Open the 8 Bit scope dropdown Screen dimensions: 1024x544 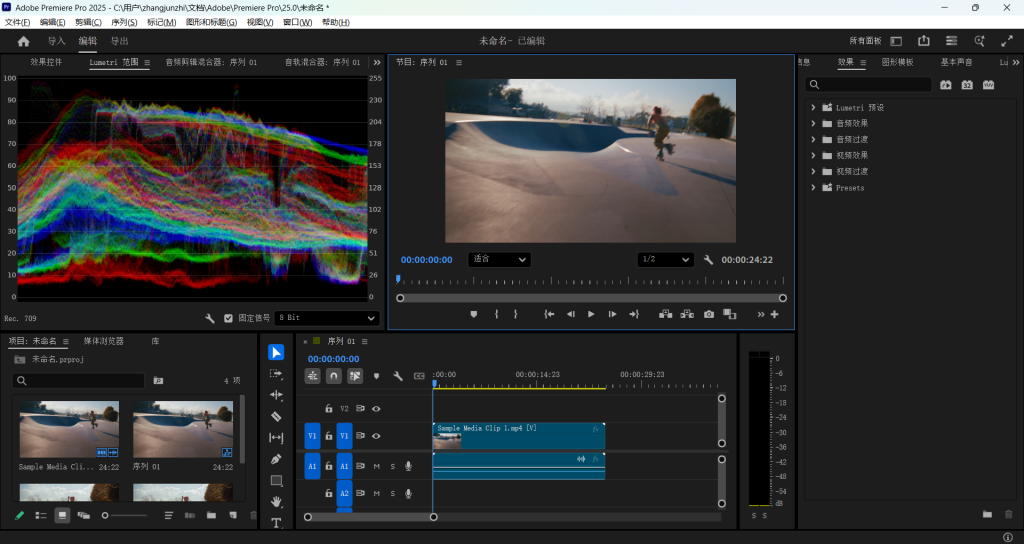click(327, 318)
